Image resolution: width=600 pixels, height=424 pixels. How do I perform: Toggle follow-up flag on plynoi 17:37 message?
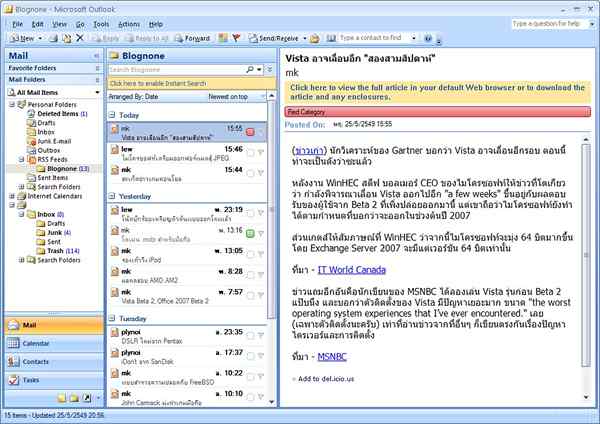tap(261, 356)
